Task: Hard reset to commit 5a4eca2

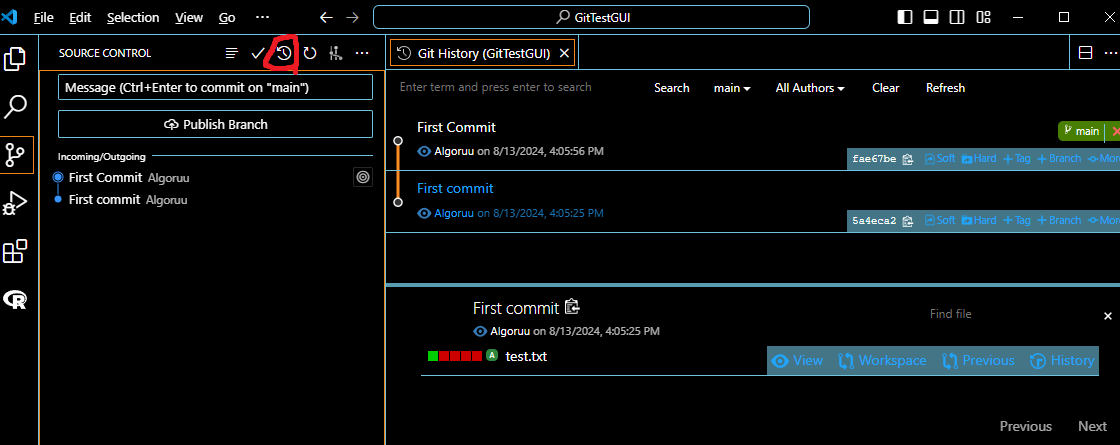Action: tap(979, 220)
